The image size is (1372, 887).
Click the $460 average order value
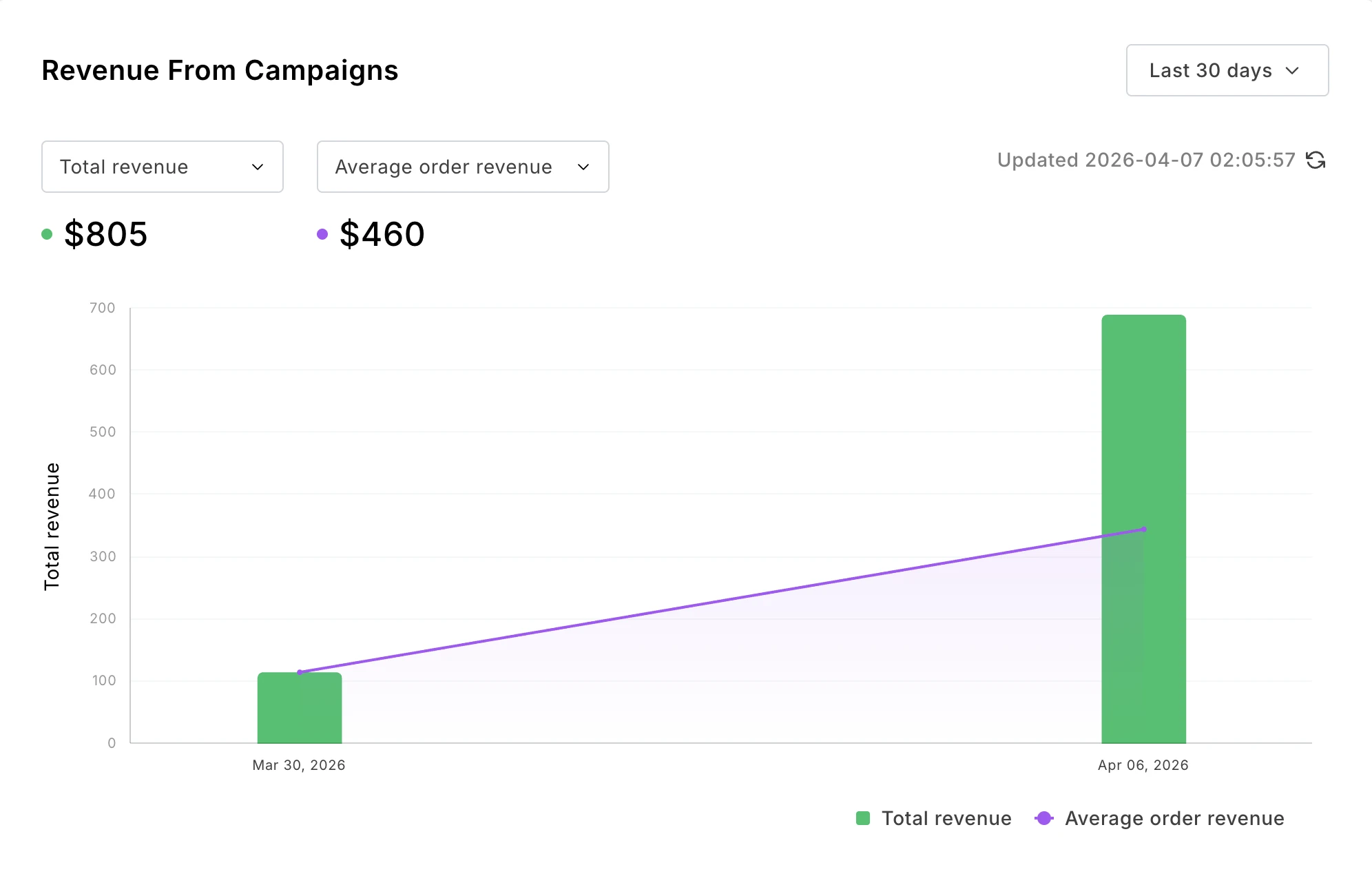click(382, 234)
